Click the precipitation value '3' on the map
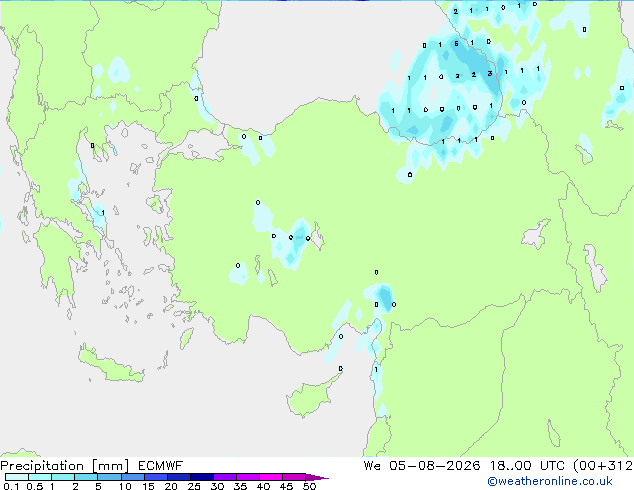The height and width of the screenshot is (490, 634). coord(490,74)
